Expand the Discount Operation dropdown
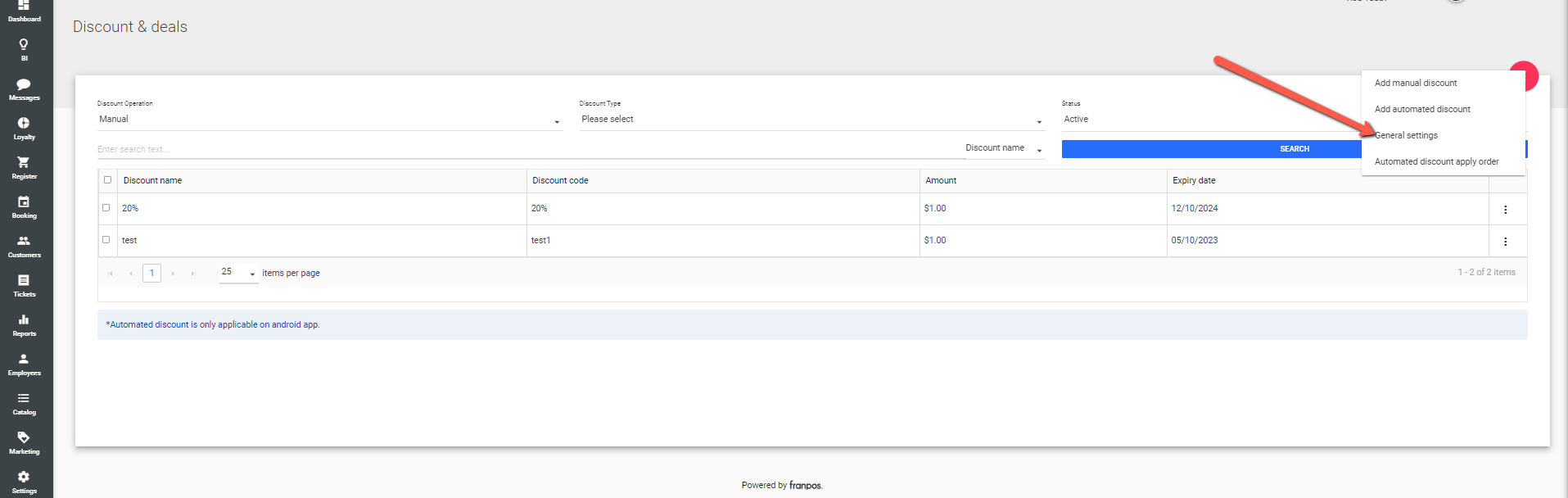1568x498 pixels. pos(330,120)
